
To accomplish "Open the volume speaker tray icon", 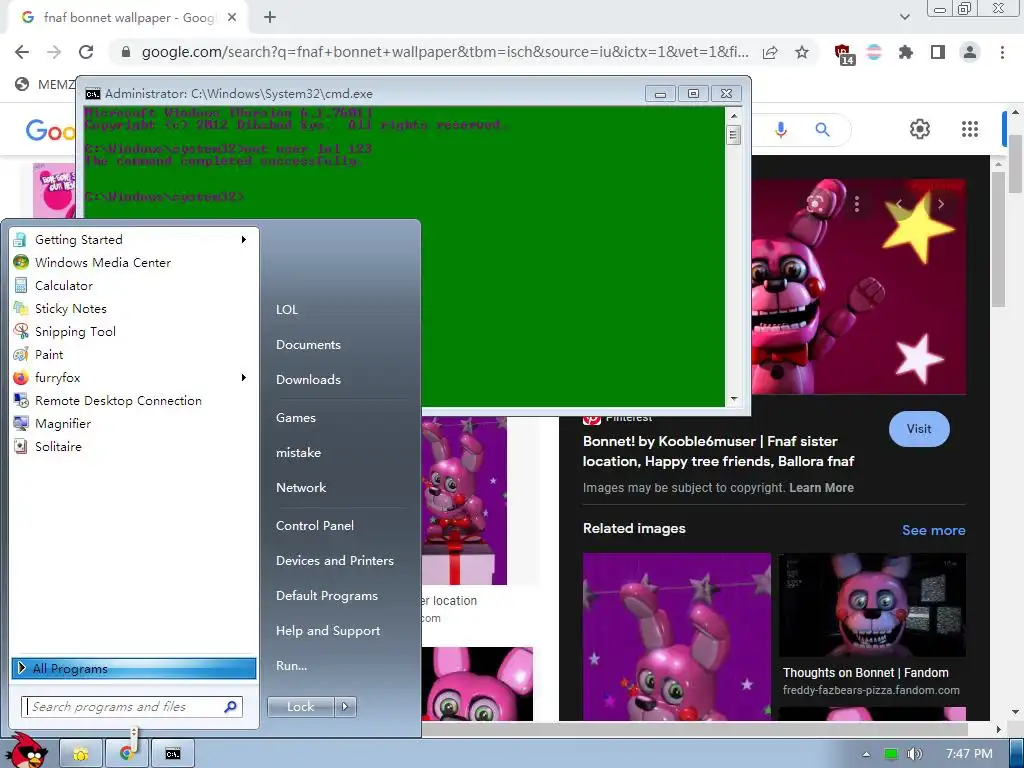I will coord(914,754).
